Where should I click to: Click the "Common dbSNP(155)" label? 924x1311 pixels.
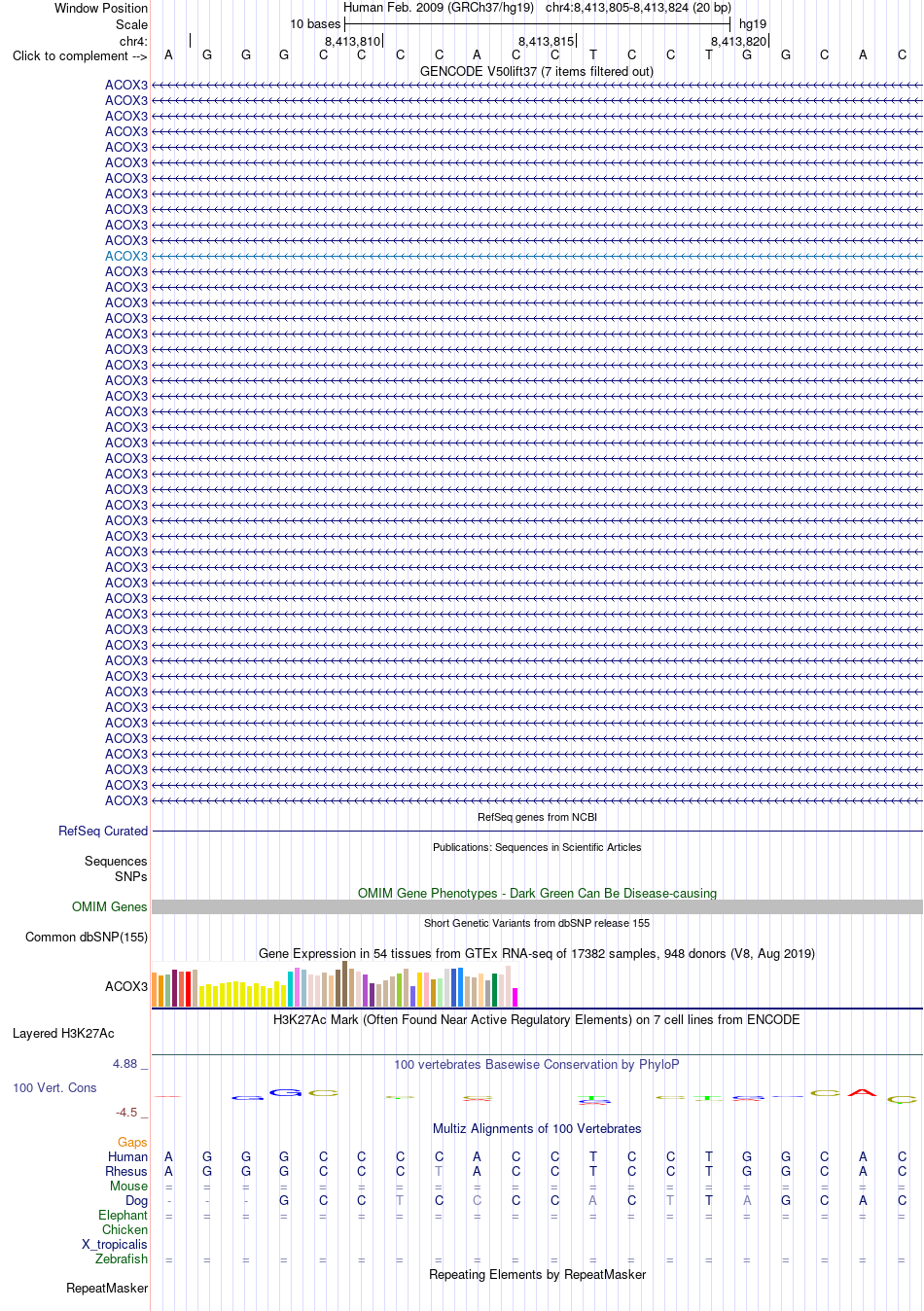[x=87, y=937]
